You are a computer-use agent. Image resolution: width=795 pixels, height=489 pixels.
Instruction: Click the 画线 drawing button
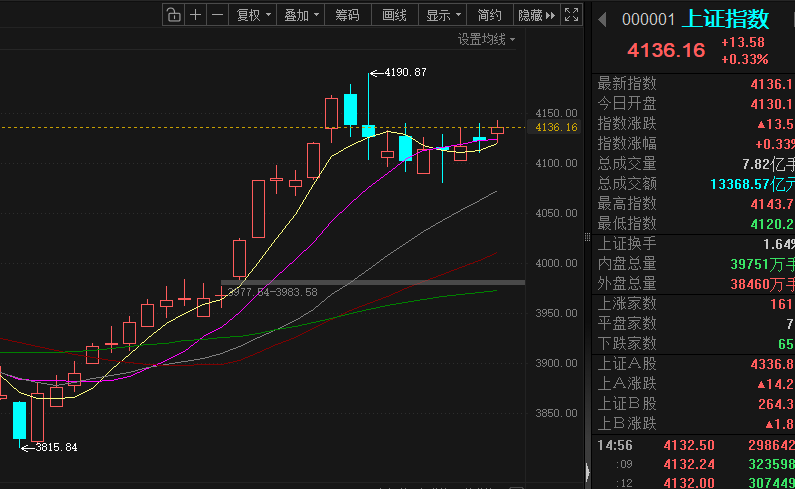[394, 15]
